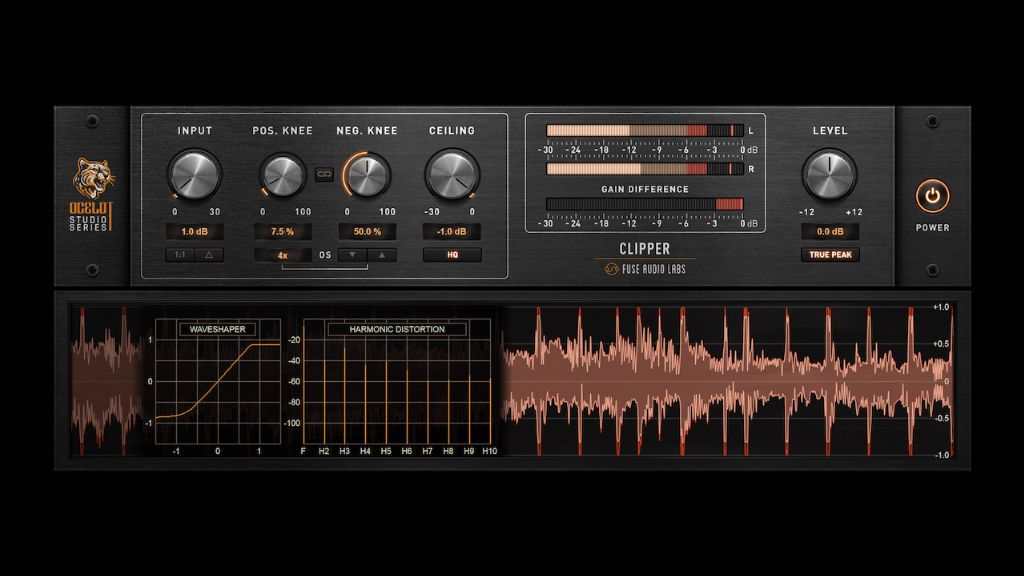
Task: Click the H10 harmonic axis label
Action: click(490, 451)
